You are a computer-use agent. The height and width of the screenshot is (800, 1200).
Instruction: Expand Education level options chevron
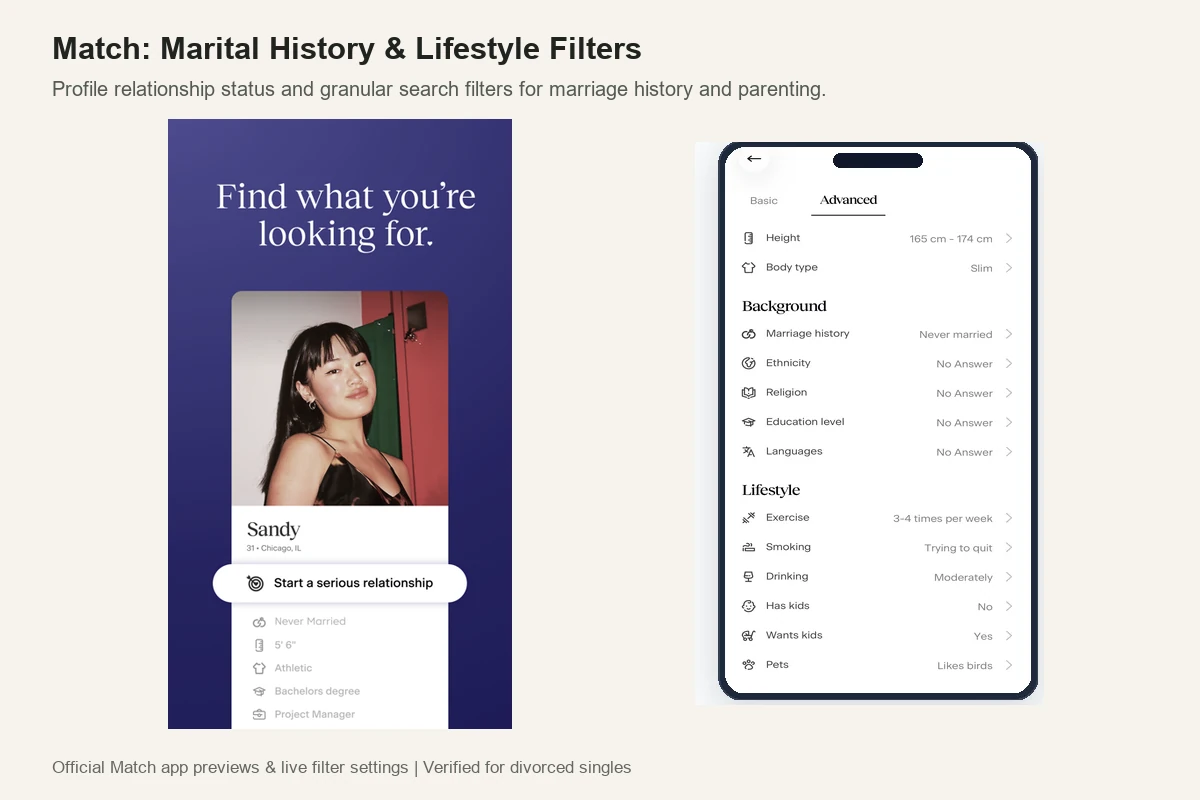click(1009, 422)
